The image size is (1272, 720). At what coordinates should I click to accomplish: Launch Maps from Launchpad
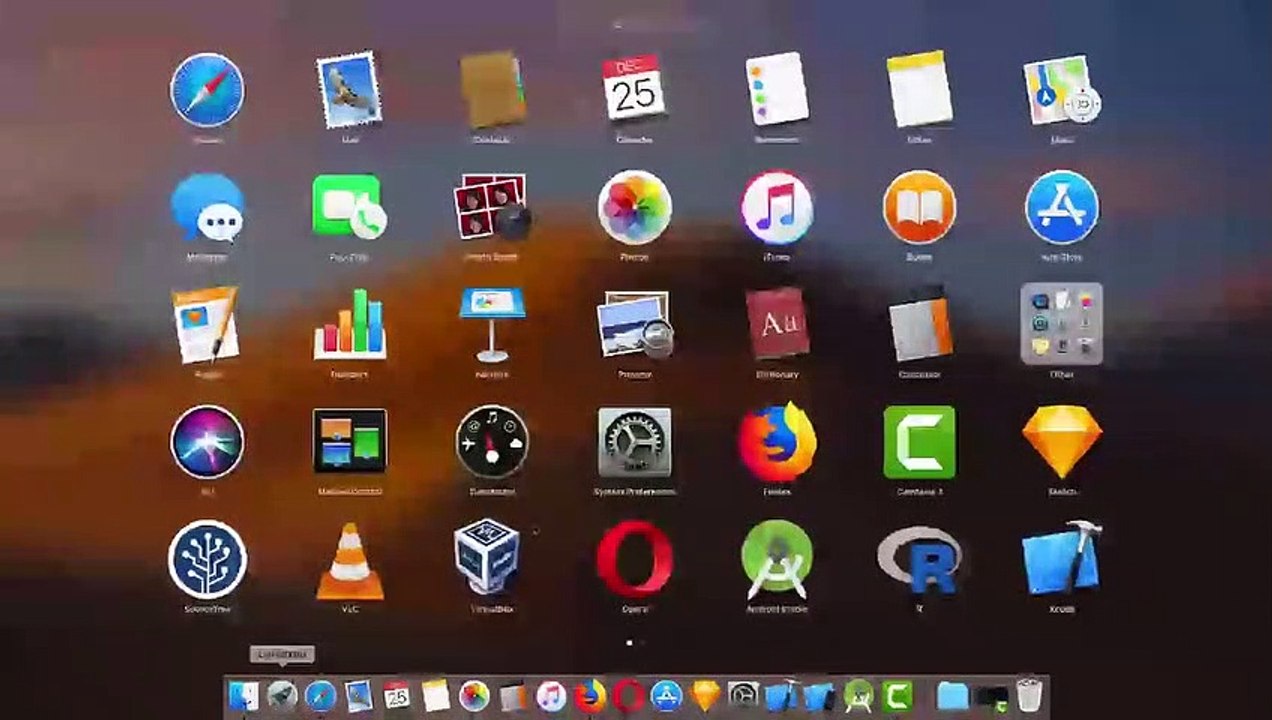tap(1062, 90)
